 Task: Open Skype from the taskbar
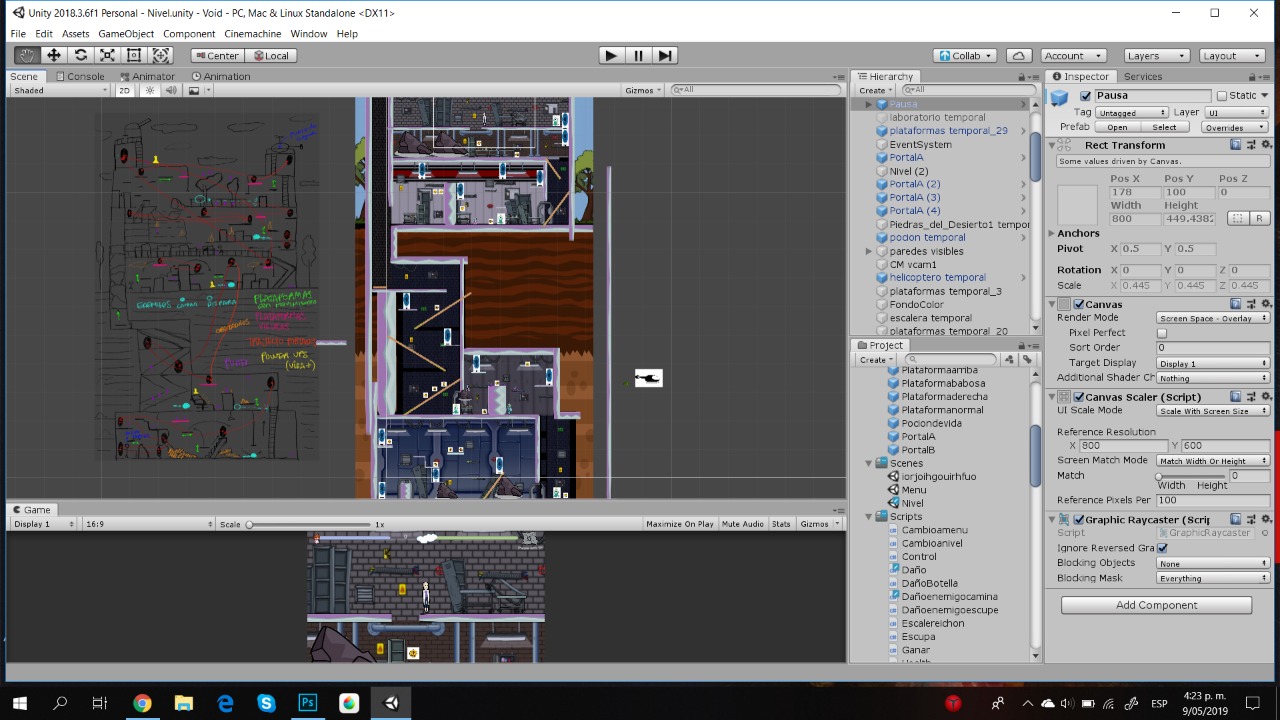click(266, 703)
